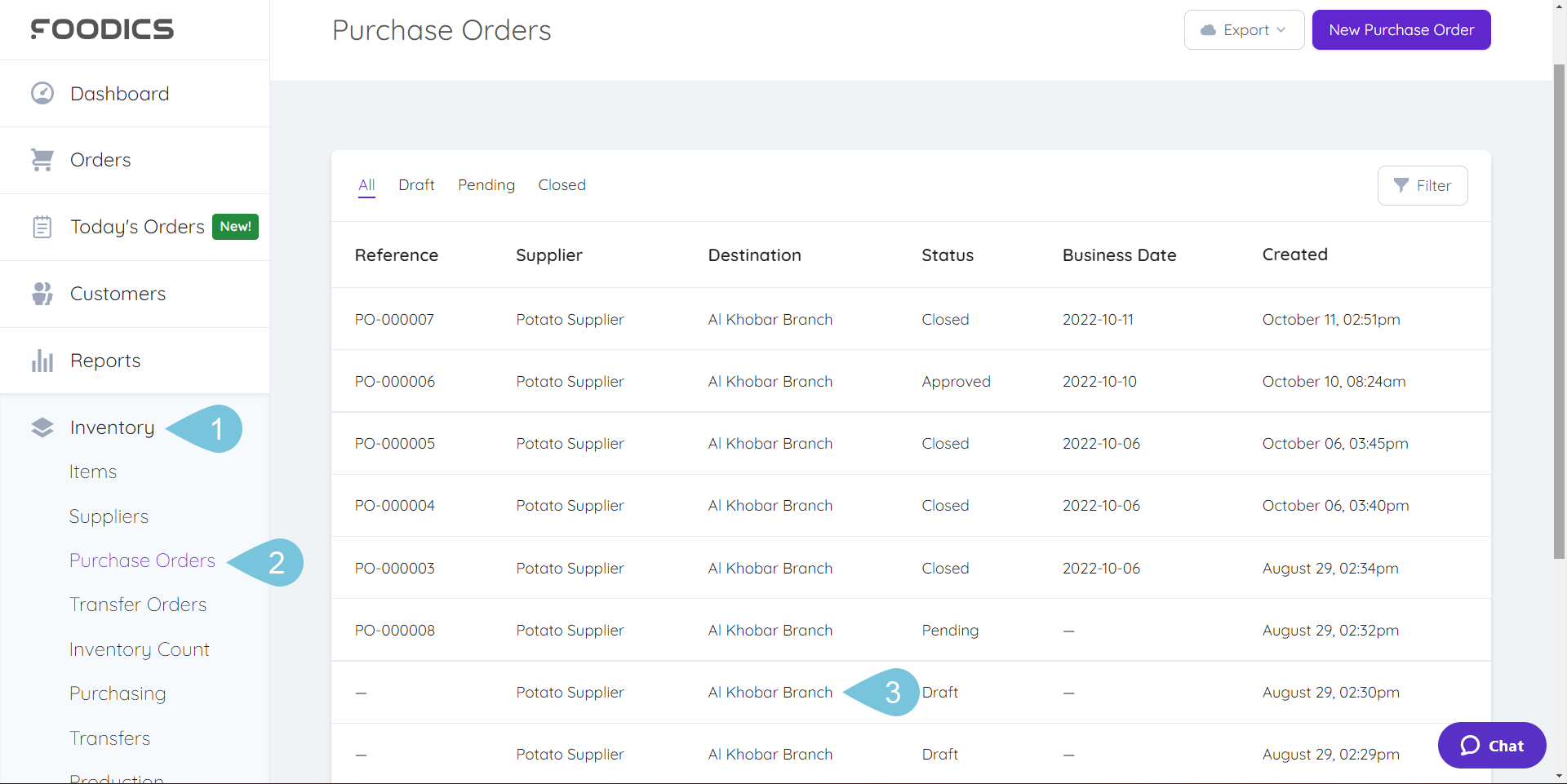Click the Filter funnel icon
Viewport: 1567px width, 784px height.
[1401, 185]
